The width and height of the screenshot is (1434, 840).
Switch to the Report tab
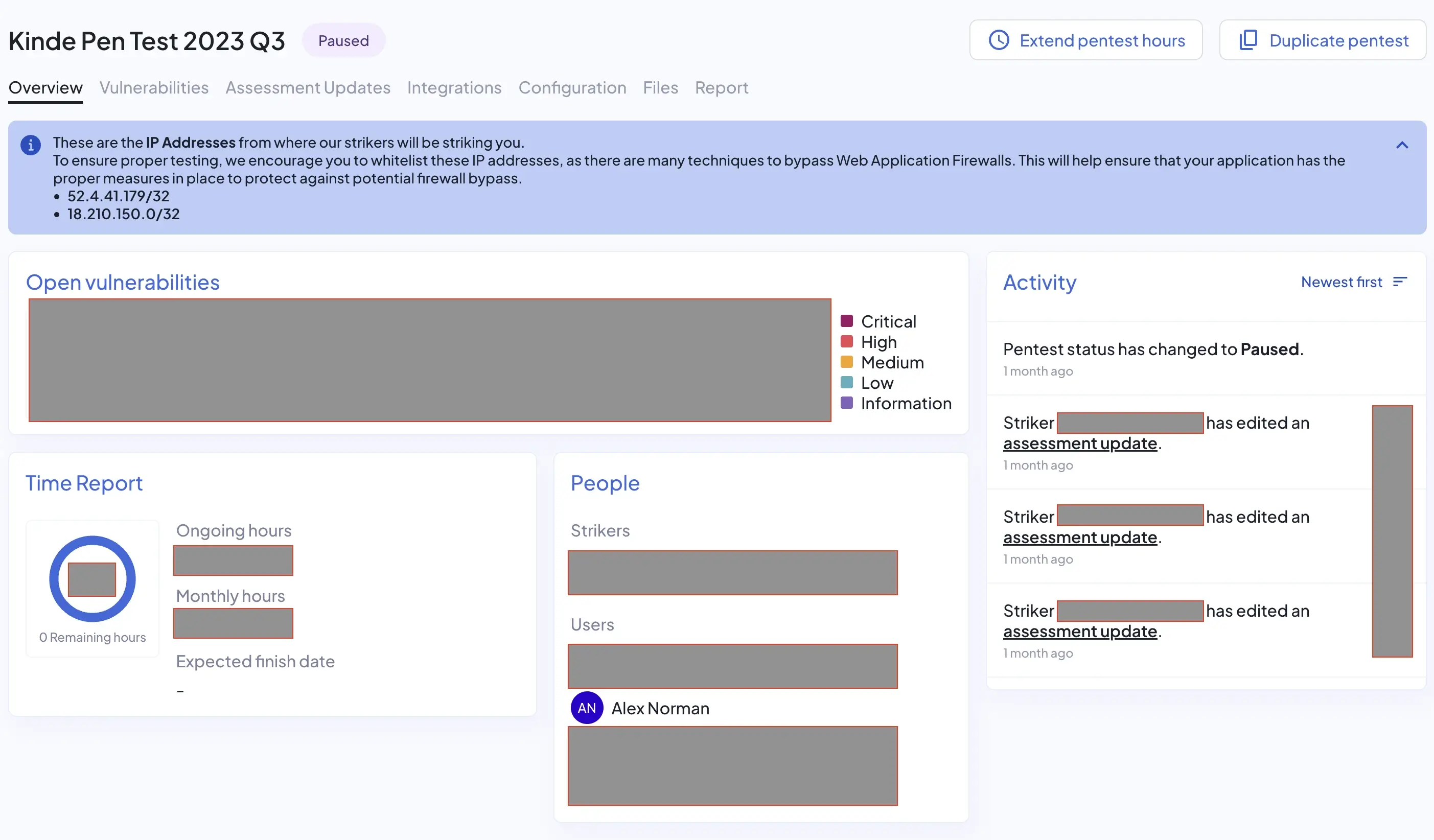click(x=721, y=88)
